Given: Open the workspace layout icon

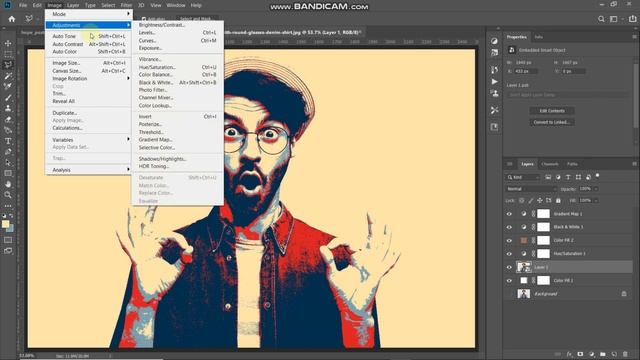Looking at the screenshot, I should click(614, 19).
